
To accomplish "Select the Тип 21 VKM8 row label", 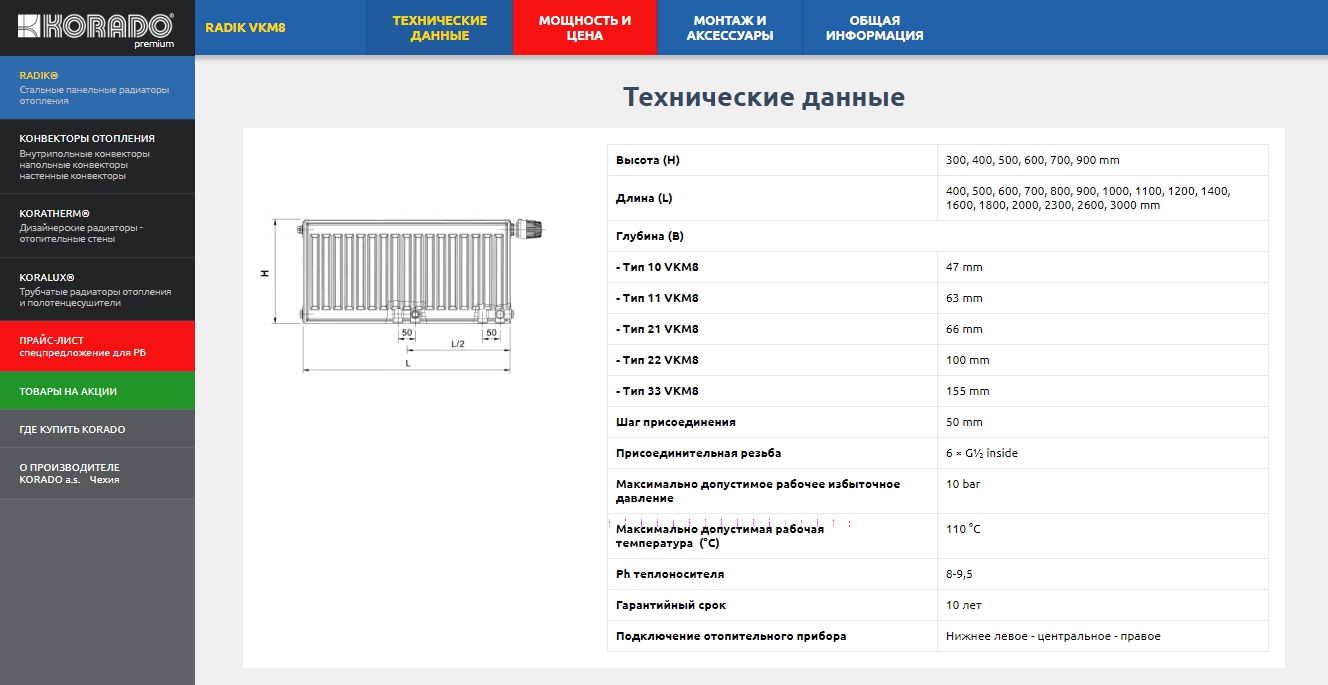I will (x=657, y=329).
